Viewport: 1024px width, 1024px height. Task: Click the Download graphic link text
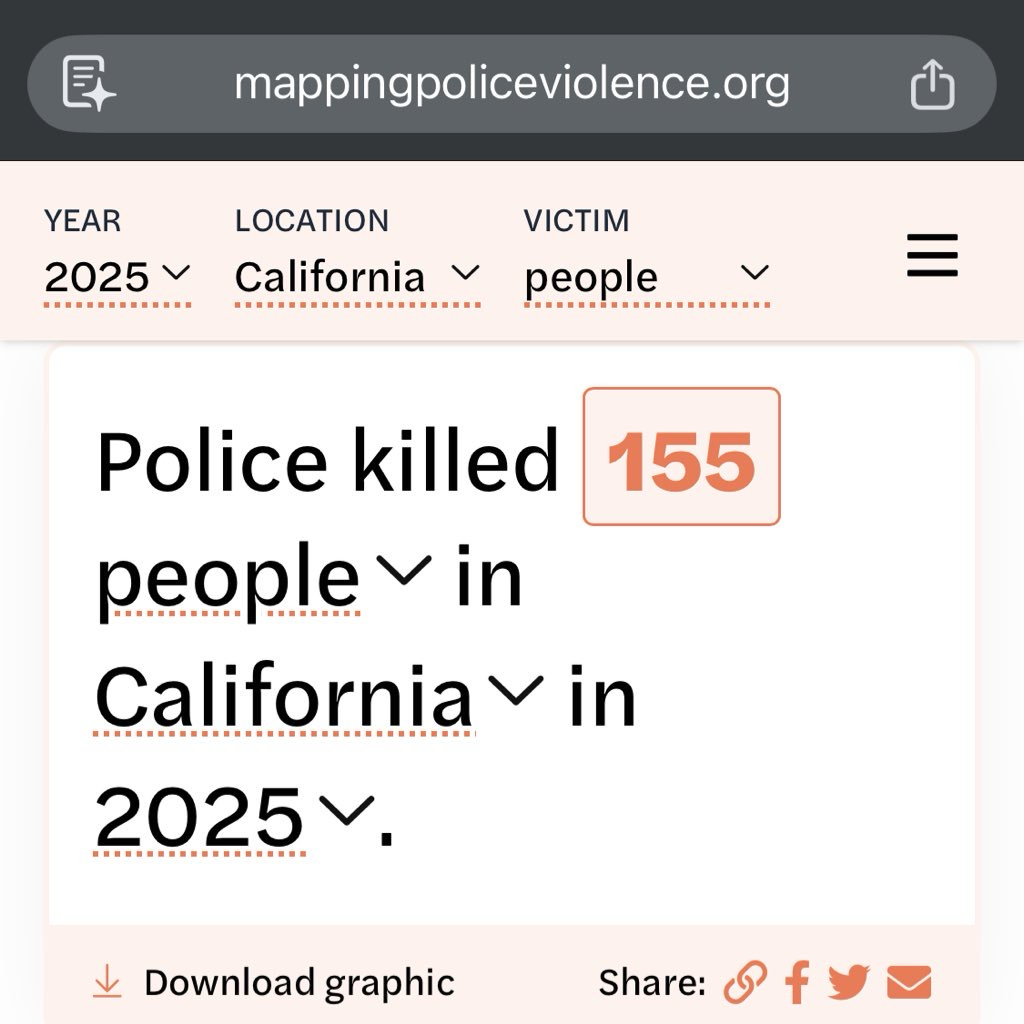pos(299,982)
